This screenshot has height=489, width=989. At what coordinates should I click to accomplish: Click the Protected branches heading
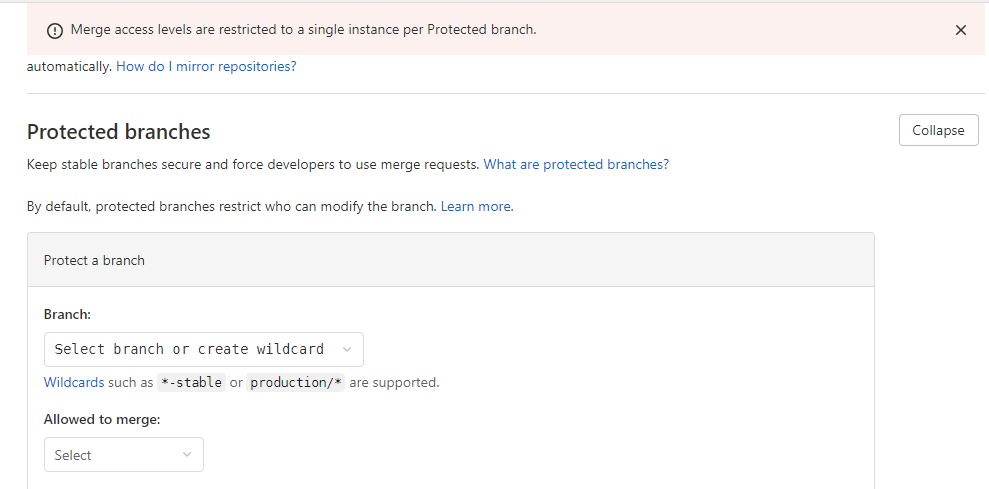click(118, 132)
